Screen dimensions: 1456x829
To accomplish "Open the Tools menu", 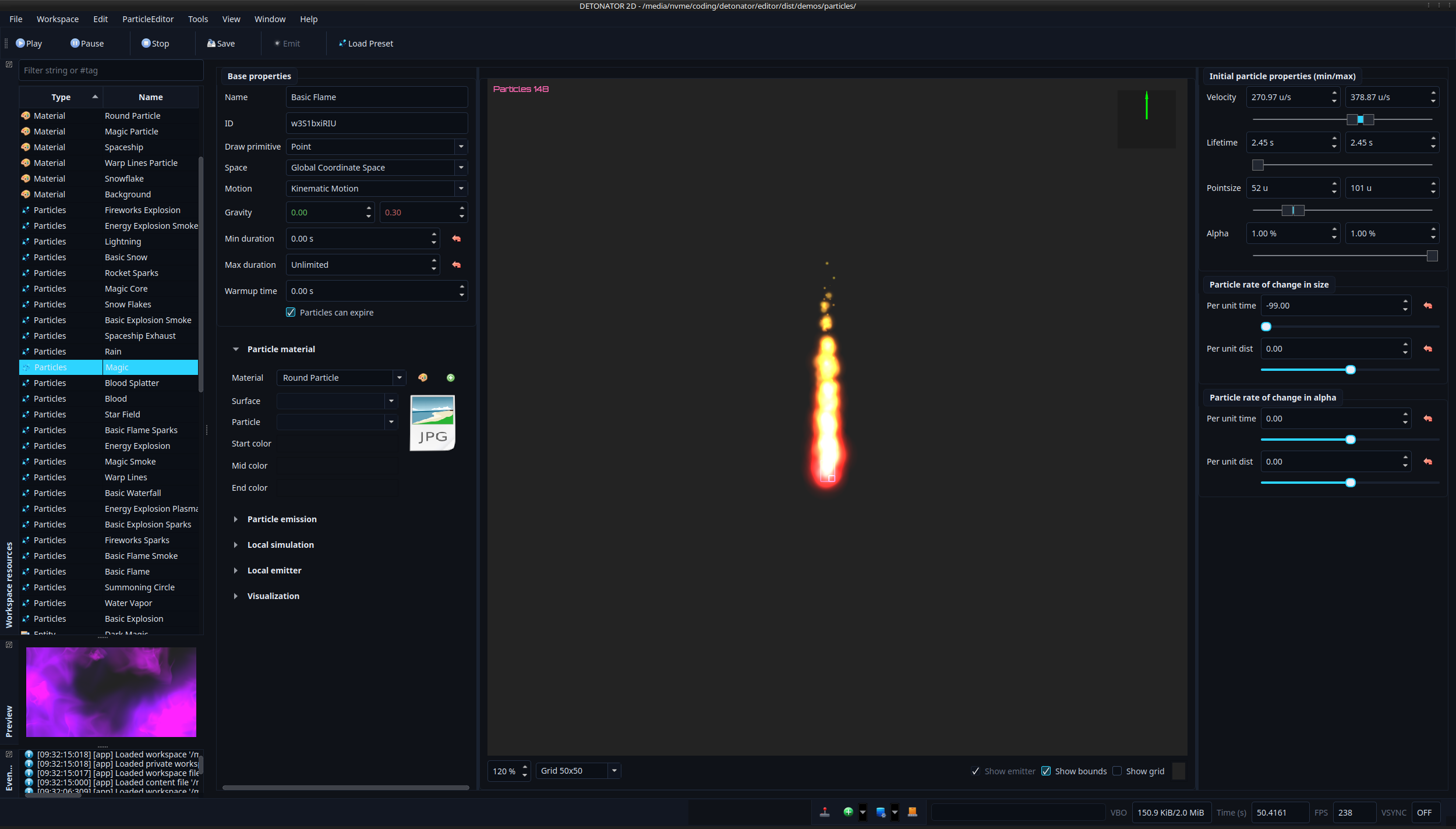I will [x=198, y=19].
